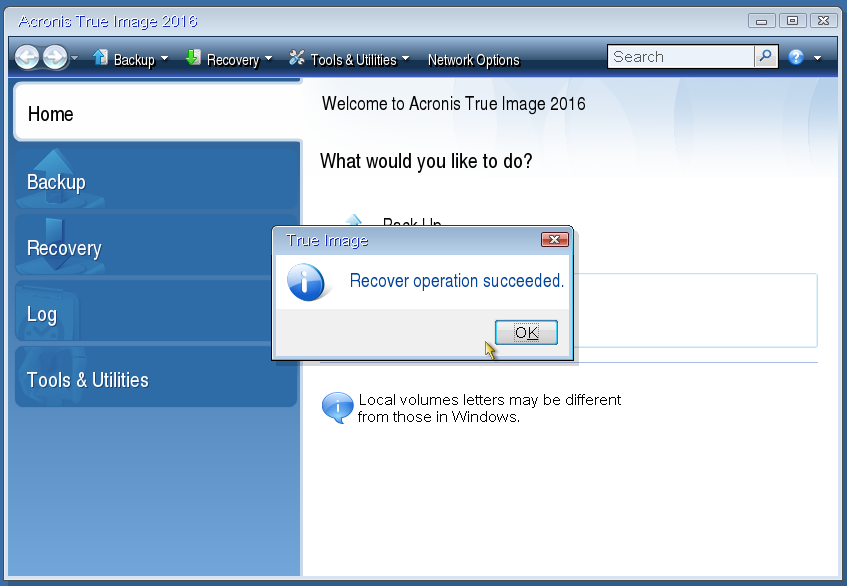
Task: Click the magnifier search button
Action: (x=766, y=57)
